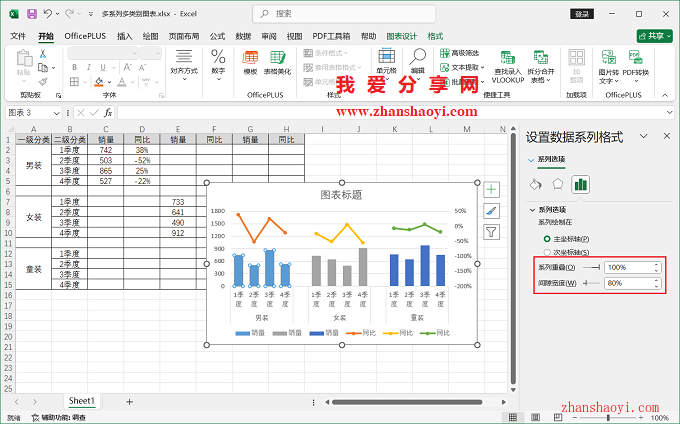Screen dimensions: 680x424
Task: Click the 系列重叠 overlap slider
Action: [591, 268]
